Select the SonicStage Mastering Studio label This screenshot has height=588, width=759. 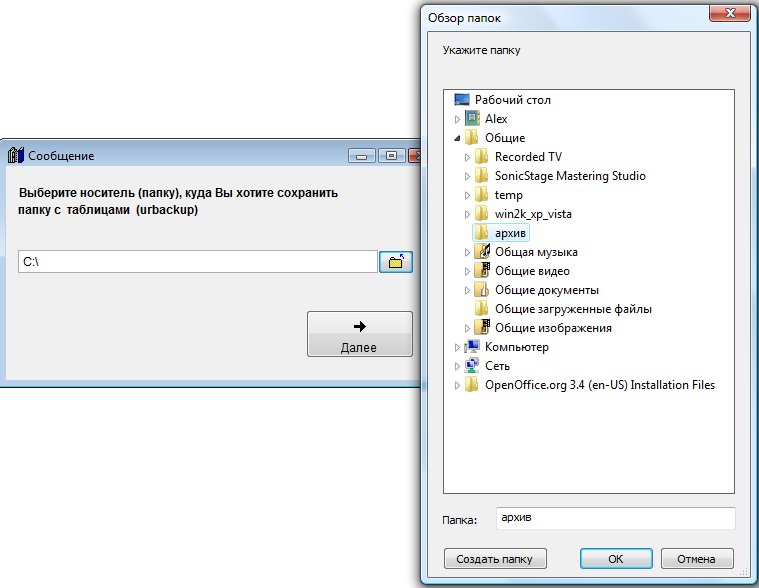[570, 175]
